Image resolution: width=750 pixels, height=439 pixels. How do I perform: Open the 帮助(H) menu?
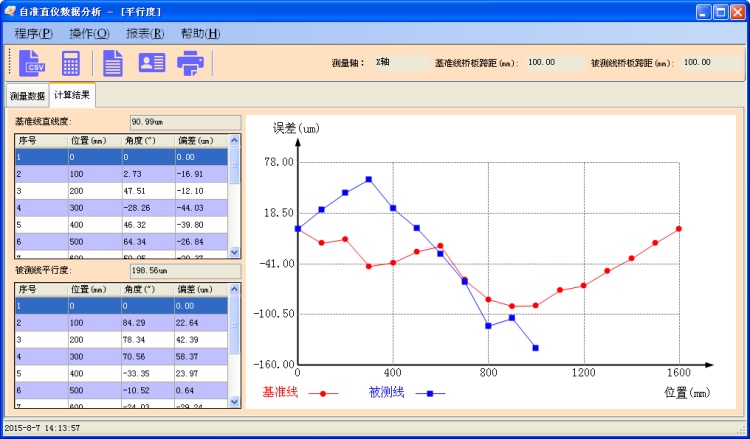coord(200,33)
